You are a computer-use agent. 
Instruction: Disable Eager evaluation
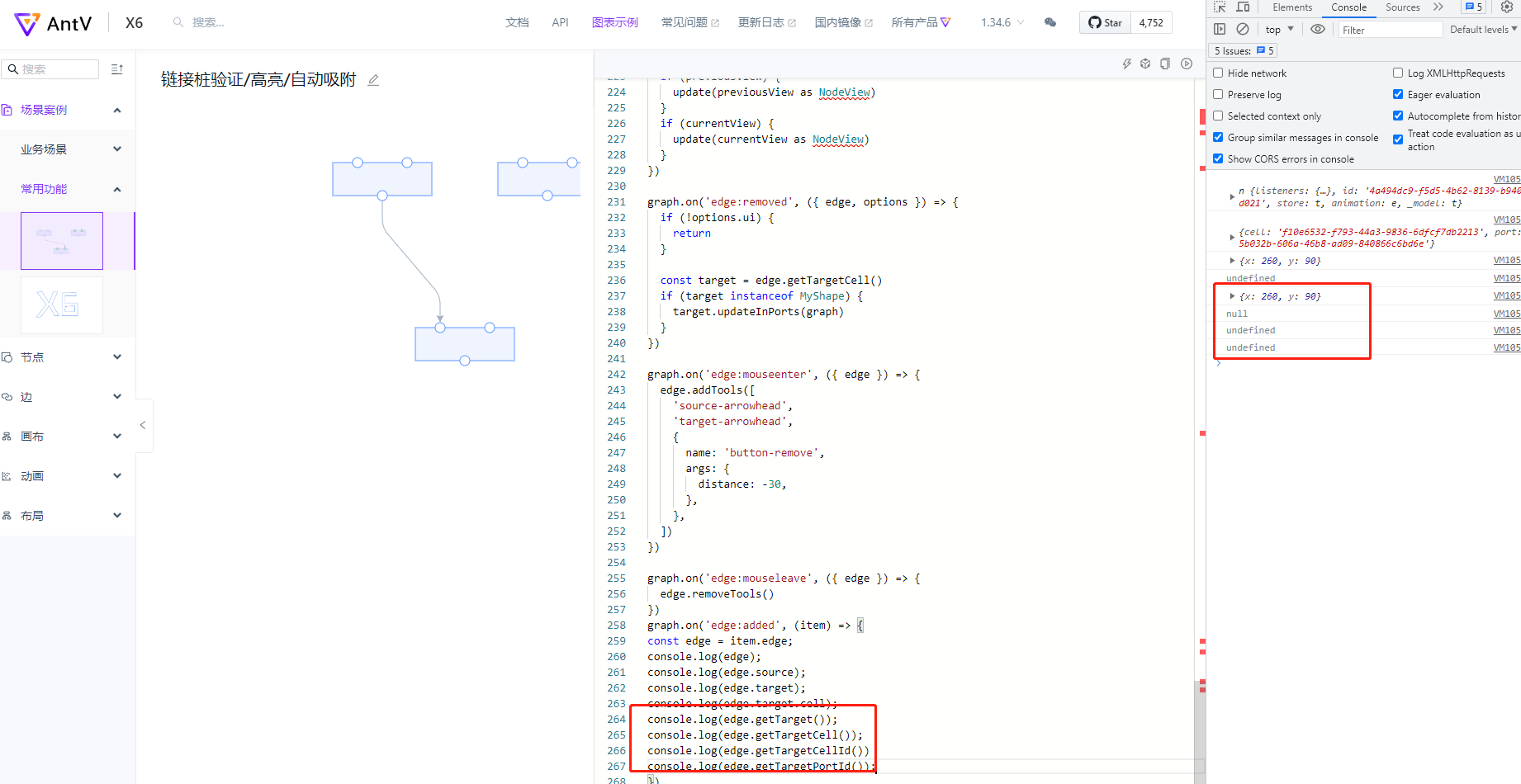tap(1397, 94)
